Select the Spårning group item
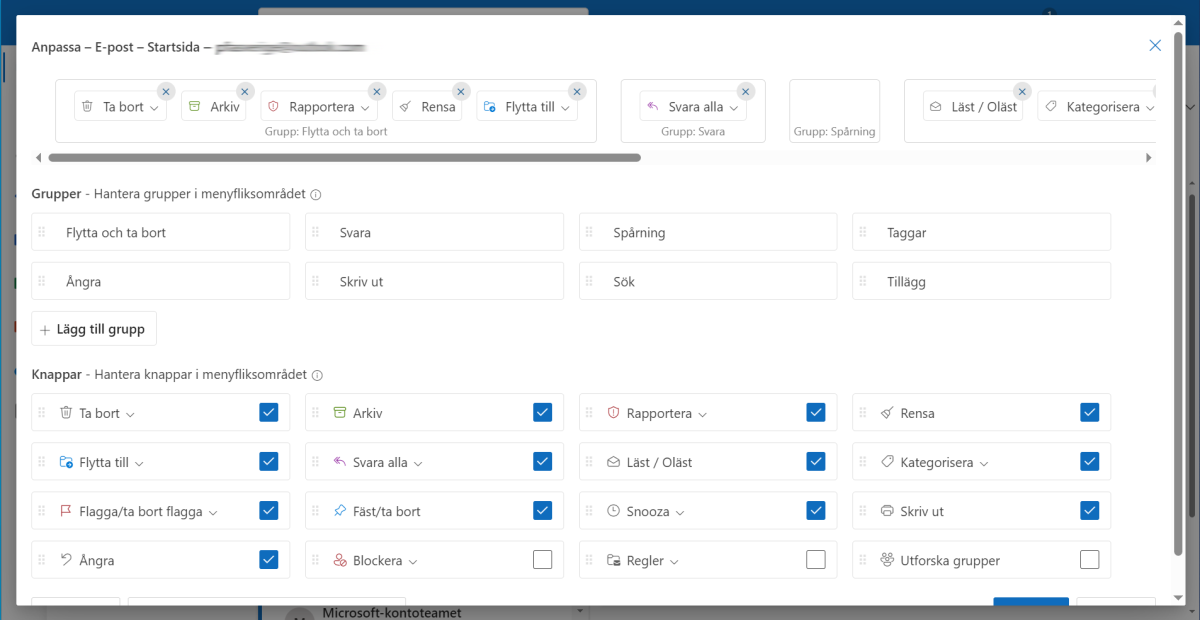 707,232
